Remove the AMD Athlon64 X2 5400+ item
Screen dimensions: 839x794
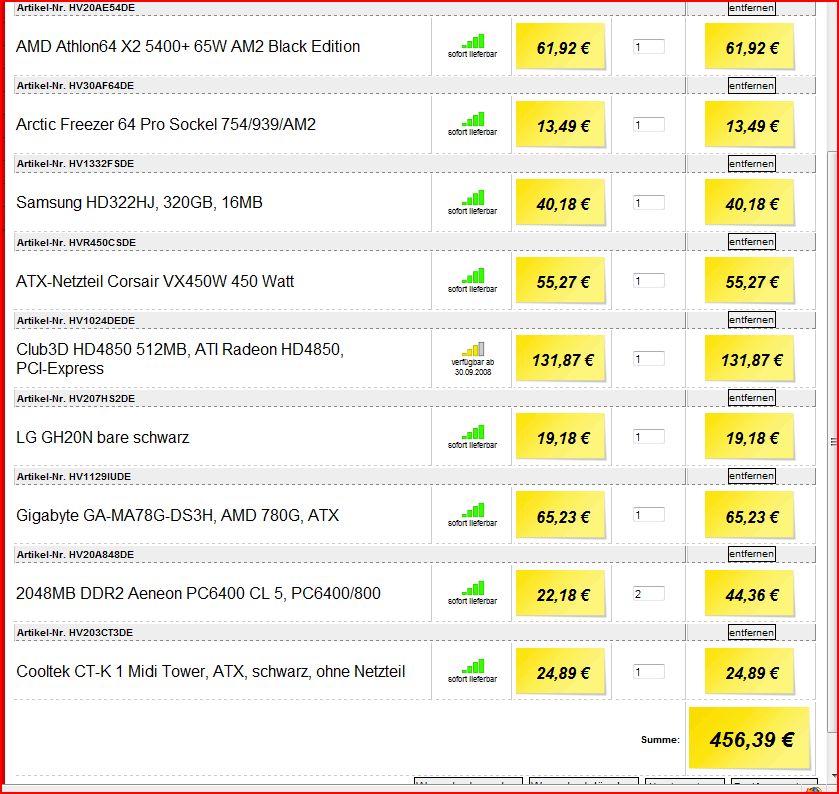click(x=751, y=8)
